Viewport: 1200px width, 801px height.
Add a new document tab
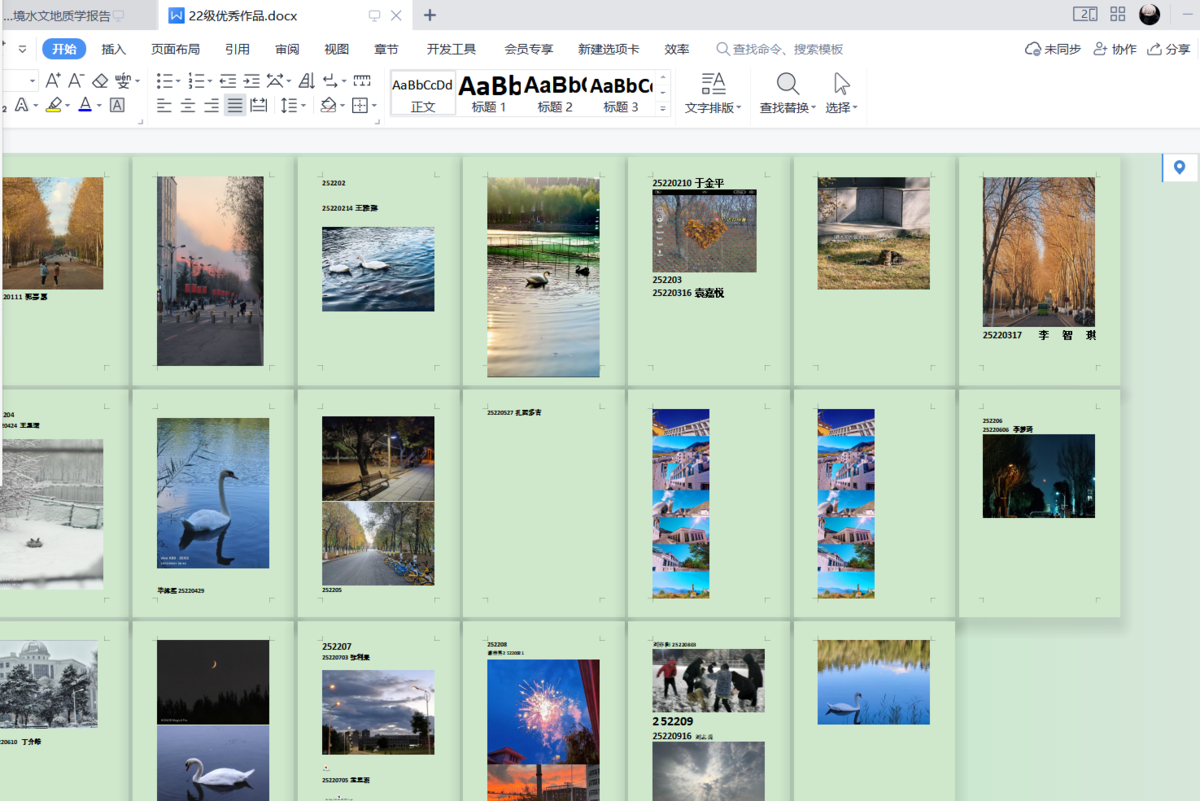(x=430, y=15)
